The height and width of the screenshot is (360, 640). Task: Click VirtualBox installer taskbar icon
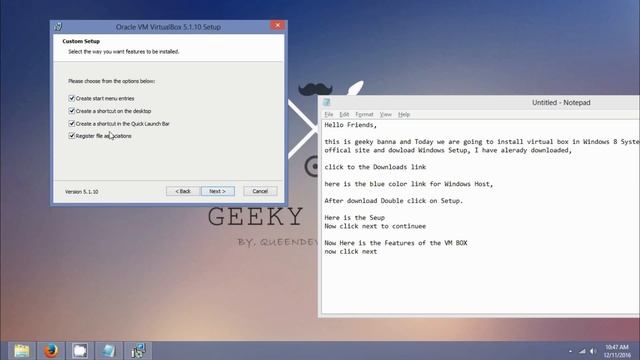point(138,351)
